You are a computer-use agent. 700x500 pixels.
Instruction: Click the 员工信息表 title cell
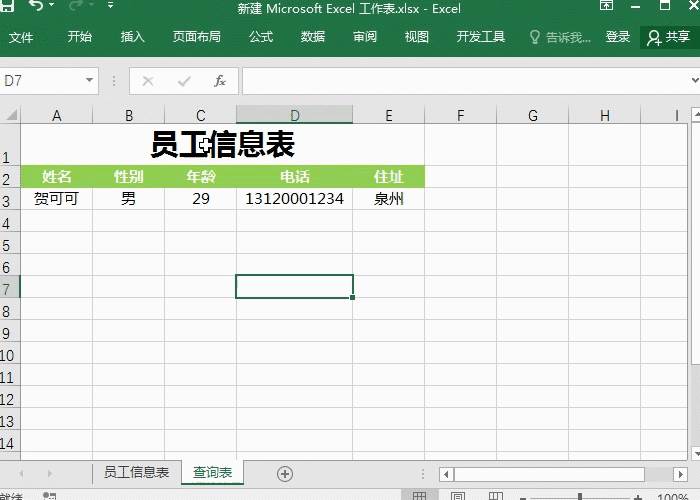[222, 145]
